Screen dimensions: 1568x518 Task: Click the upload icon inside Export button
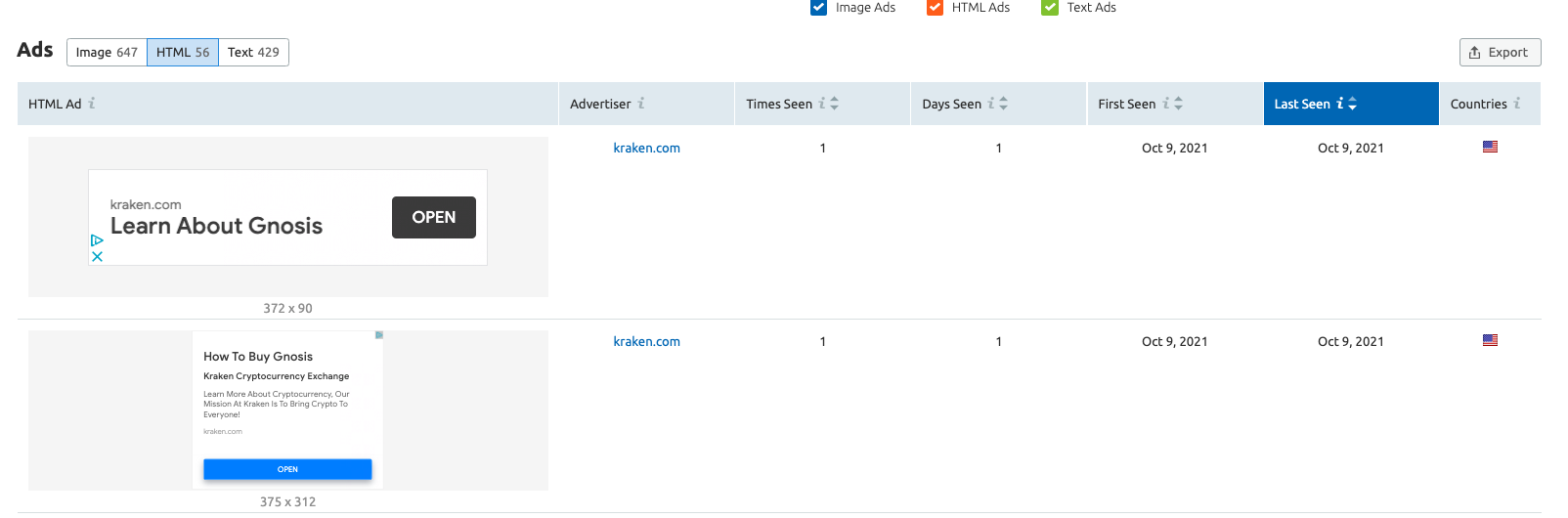click(1475, 53)
